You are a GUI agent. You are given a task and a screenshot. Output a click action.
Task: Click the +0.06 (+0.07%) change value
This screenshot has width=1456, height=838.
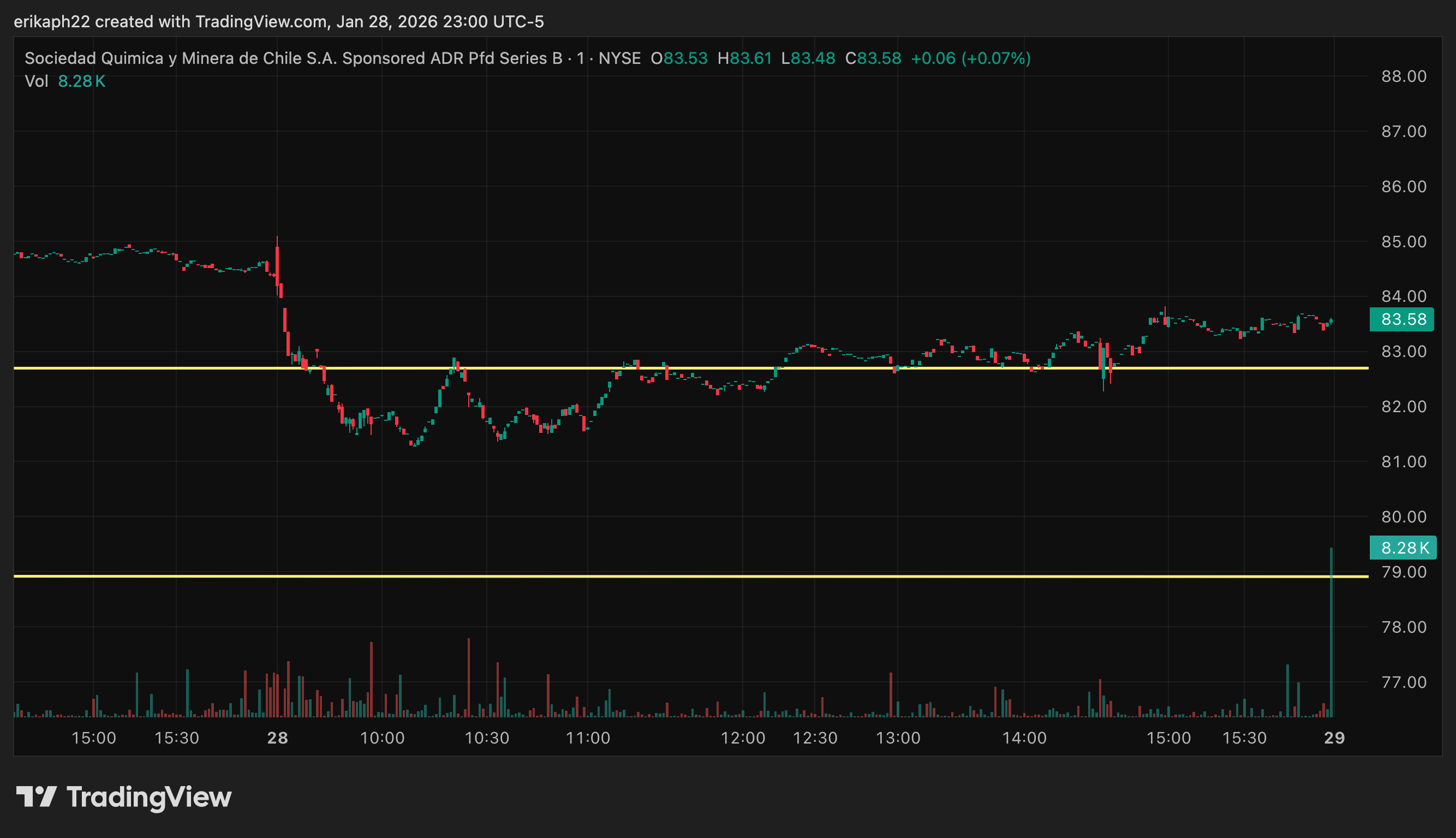point(970,58)
